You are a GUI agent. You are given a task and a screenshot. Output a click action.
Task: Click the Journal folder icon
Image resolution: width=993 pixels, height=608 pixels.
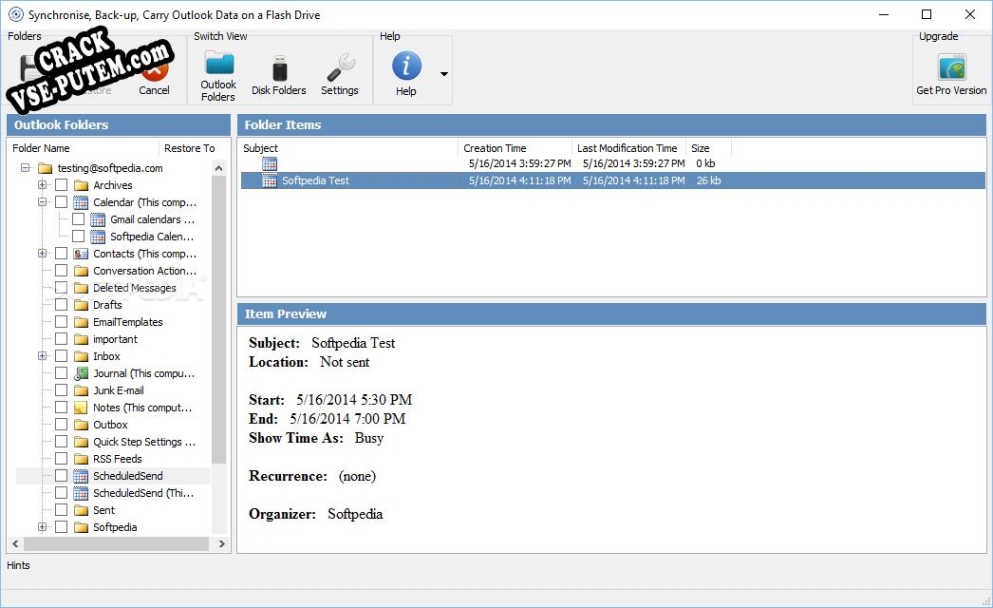81,373
